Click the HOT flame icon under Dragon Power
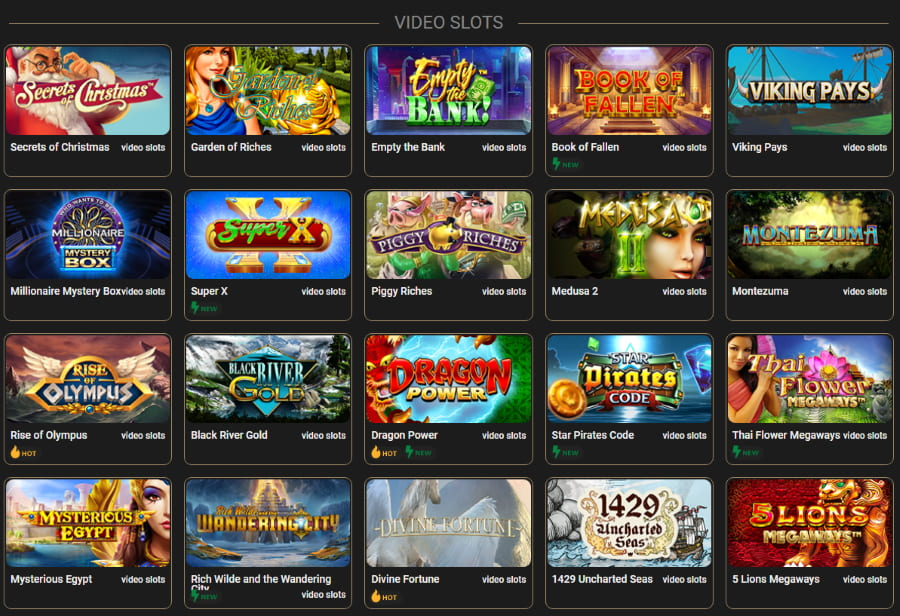900x616 pixels. (376, 452)
